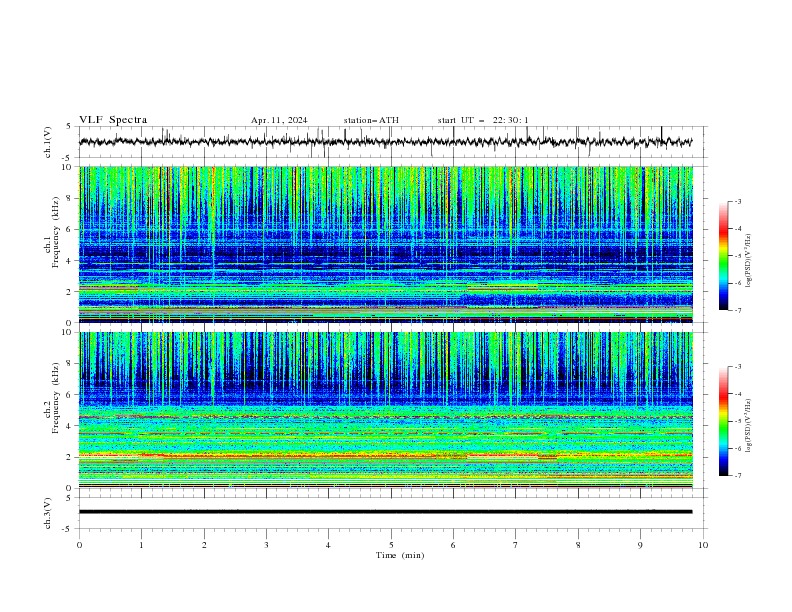
Task: Click the ch.2 spectrogram "10" kHz tick label
Action: [x=67, y=332]
